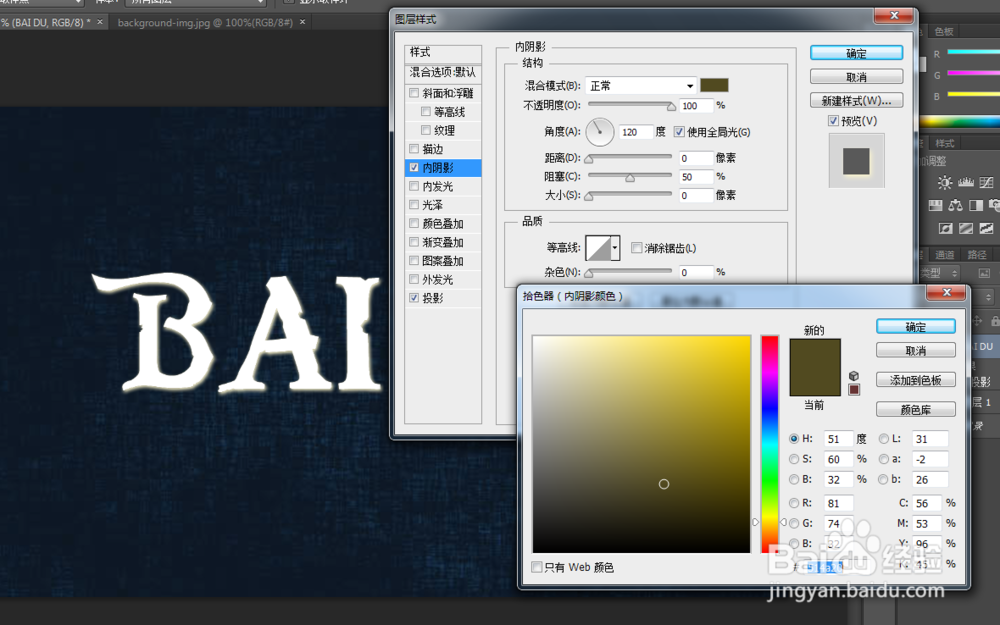This screenshot has width=1000, height=625.
Task: Open the 颜色库 color libraries button
Action: (916, 409)
